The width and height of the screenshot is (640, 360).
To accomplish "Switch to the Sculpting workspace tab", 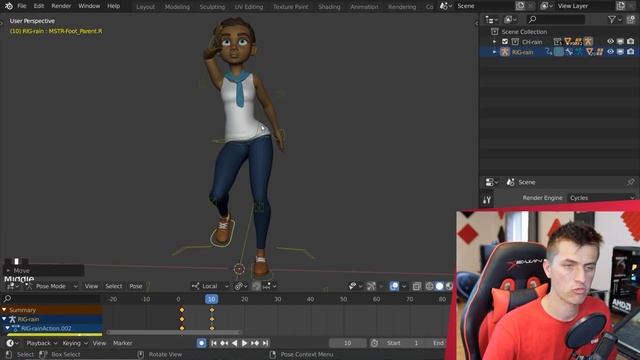I will pyautogui.click(x=212, y=7).
